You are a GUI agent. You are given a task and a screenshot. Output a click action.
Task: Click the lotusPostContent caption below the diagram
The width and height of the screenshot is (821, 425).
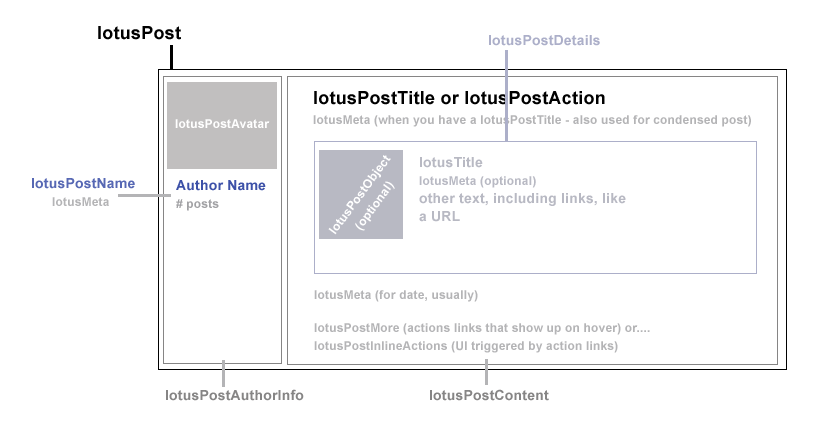click(x=488, y=395)
